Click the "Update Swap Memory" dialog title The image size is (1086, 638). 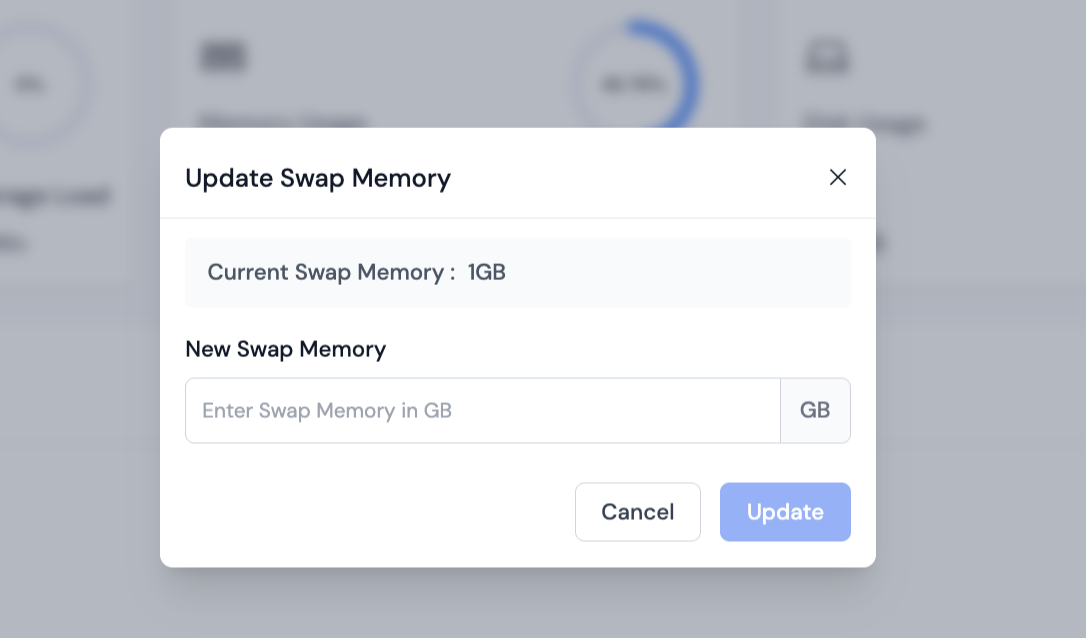[x=318, y=178]
